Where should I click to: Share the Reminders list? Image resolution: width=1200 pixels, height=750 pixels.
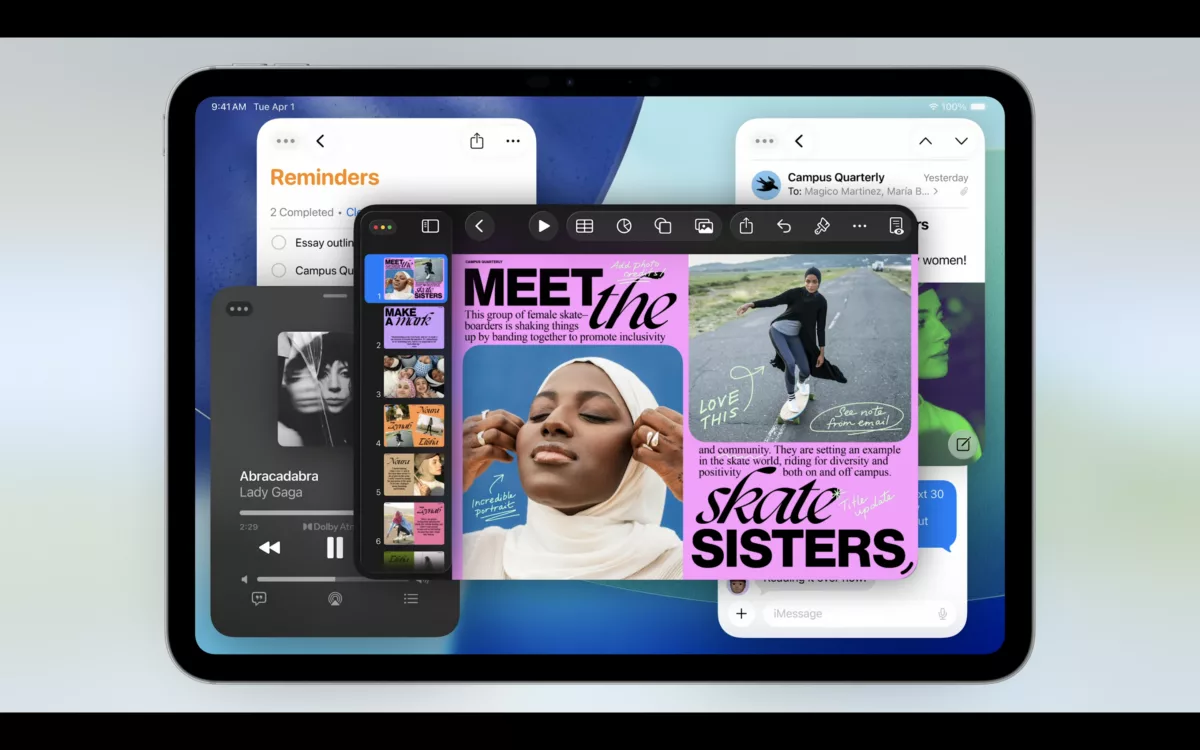pyautogui.click(x=477, y=141)
